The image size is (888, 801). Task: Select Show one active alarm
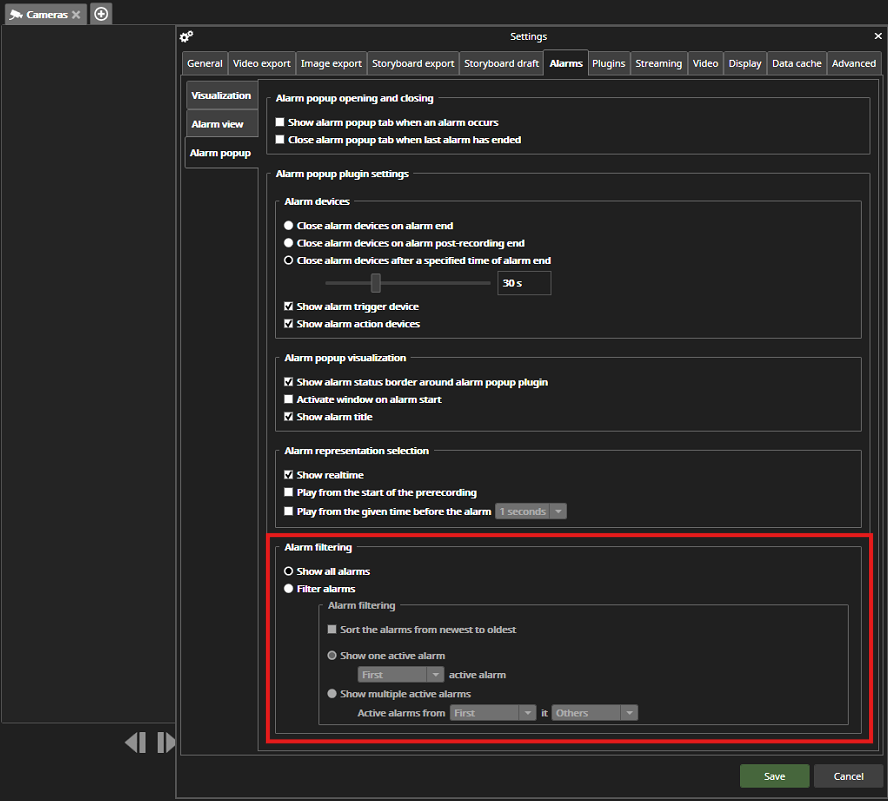tap(332, 655)
